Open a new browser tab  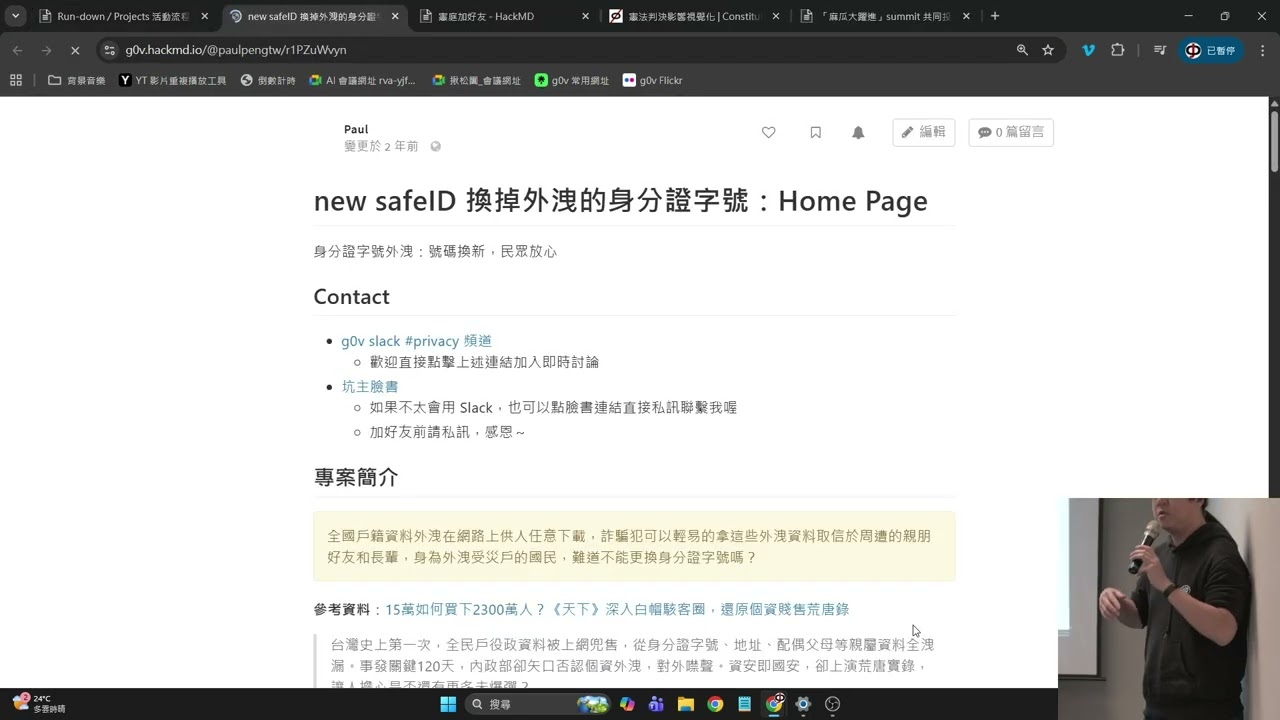point(994,16)
